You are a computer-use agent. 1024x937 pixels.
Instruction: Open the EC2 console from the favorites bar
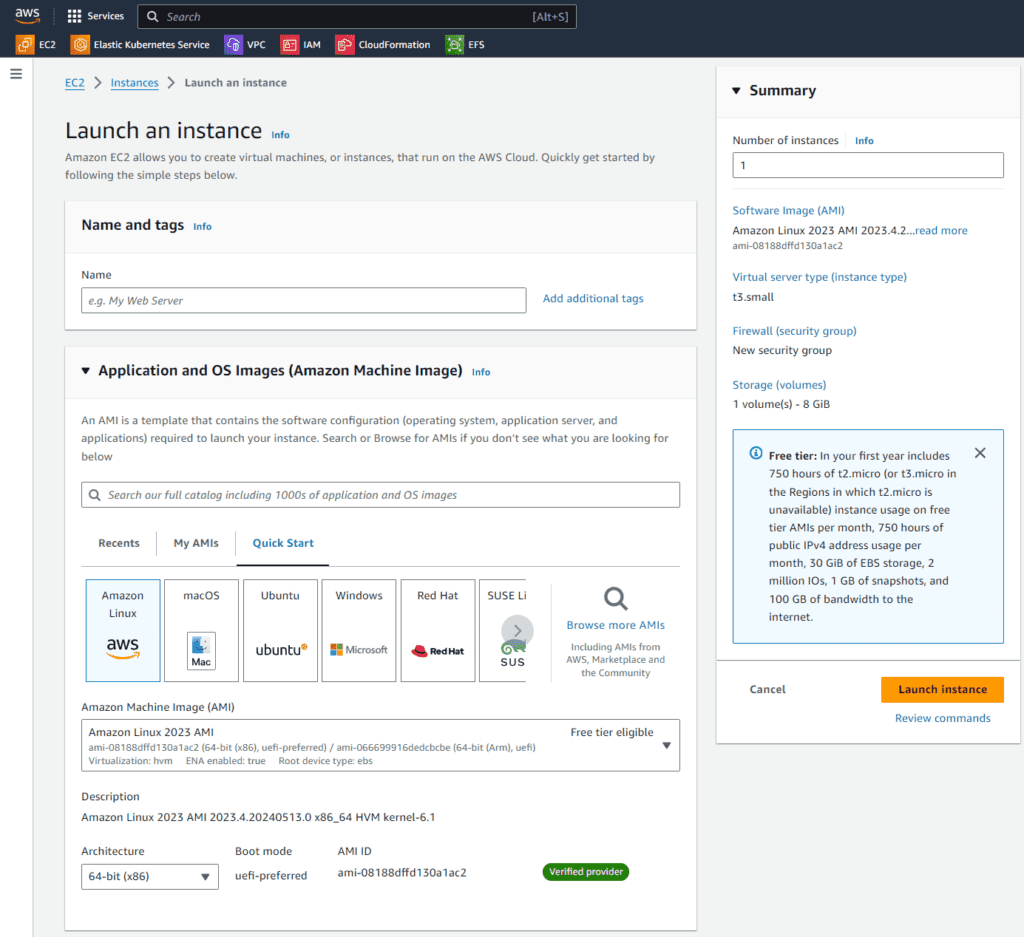click(36, 44)
